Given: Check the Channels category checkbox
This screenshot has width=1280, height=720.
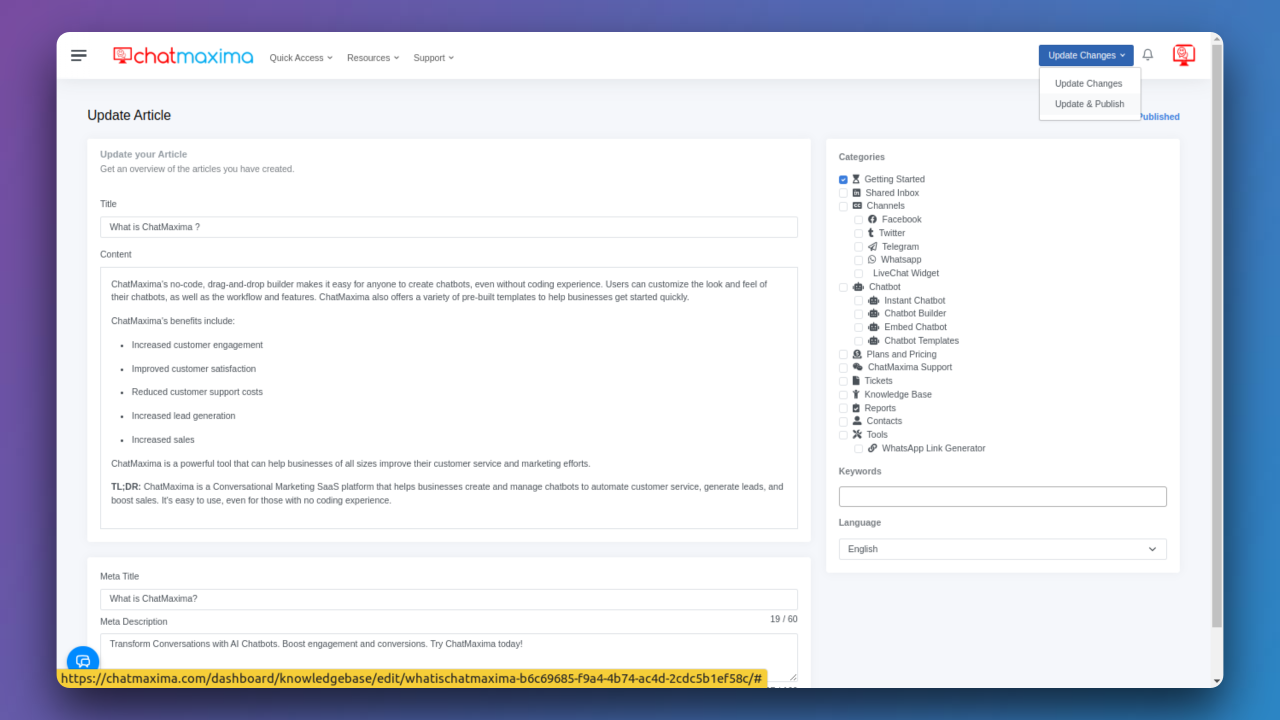Looking at the screenshot, I should pos(843,206).
